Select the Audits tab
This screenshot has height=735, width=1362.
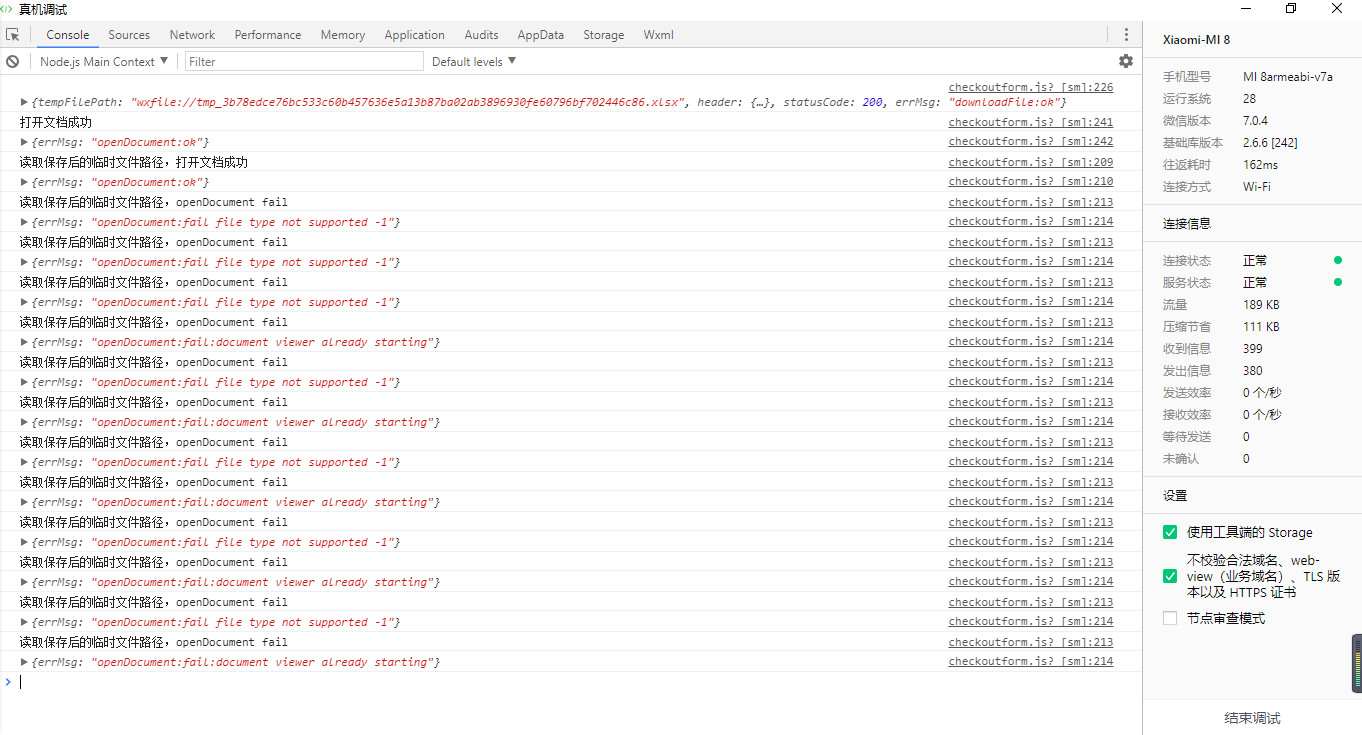click(x=481, y=34)
